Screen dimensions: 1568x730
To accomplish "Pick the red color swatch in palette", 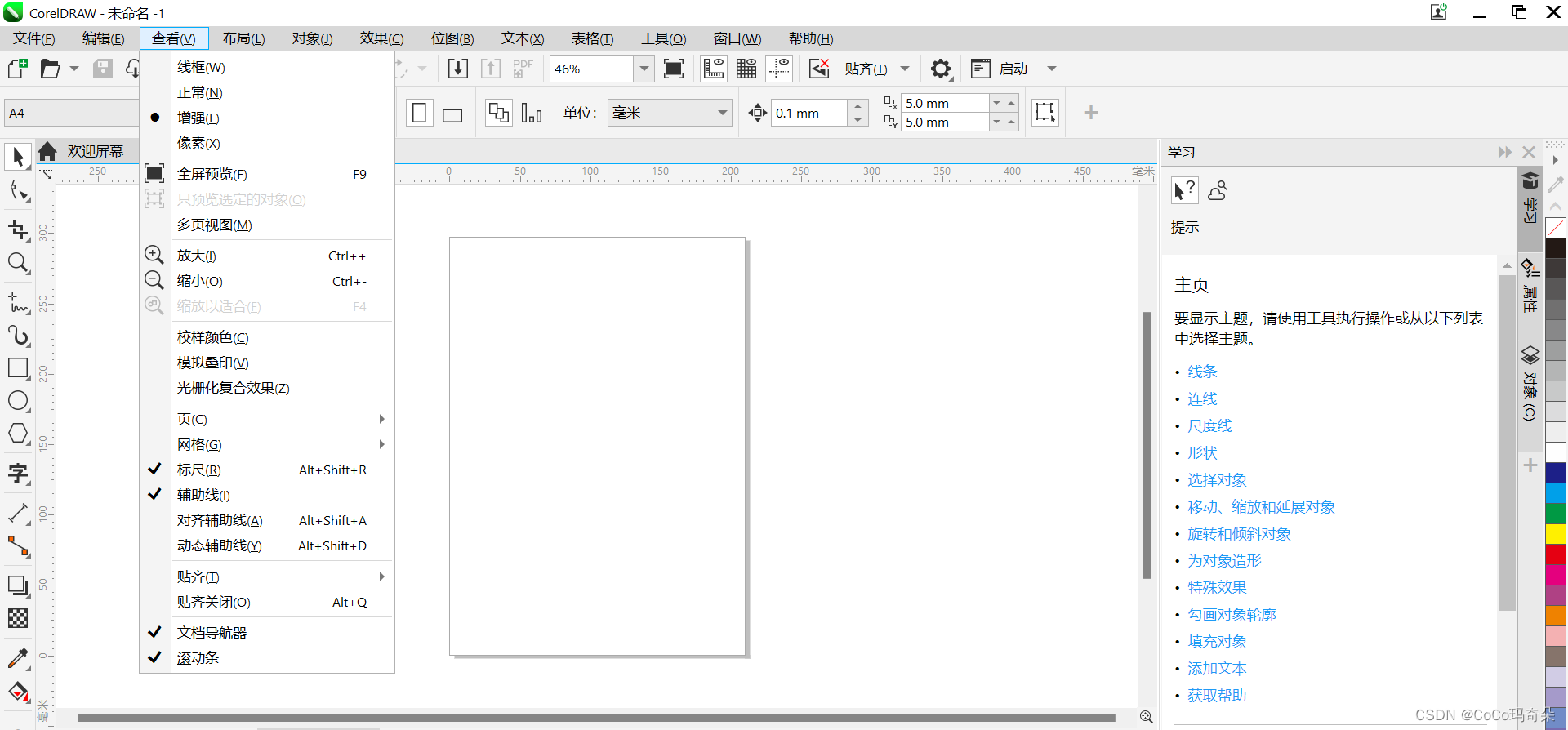I will pyautogui.click(x=1556, y=554).
